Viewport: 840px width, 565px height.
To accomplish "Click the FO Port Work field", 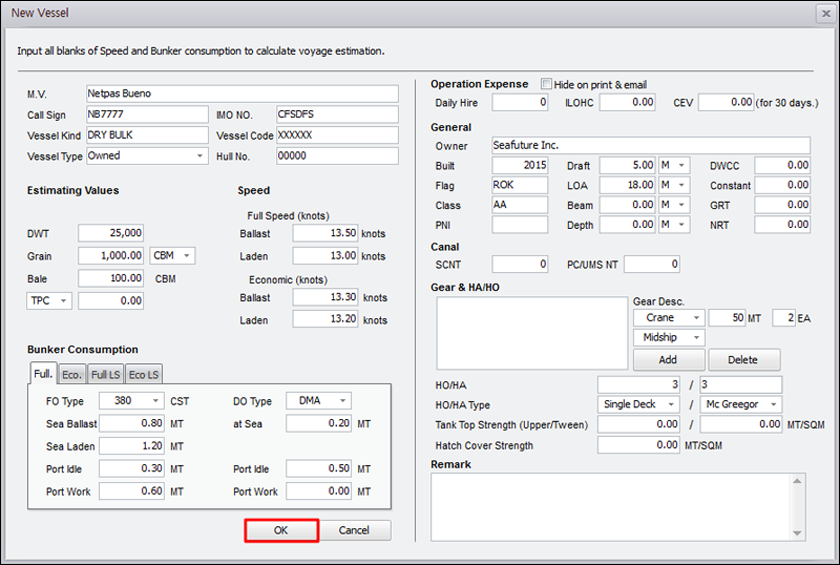I will pyautogui.click(x=132, y=491).
